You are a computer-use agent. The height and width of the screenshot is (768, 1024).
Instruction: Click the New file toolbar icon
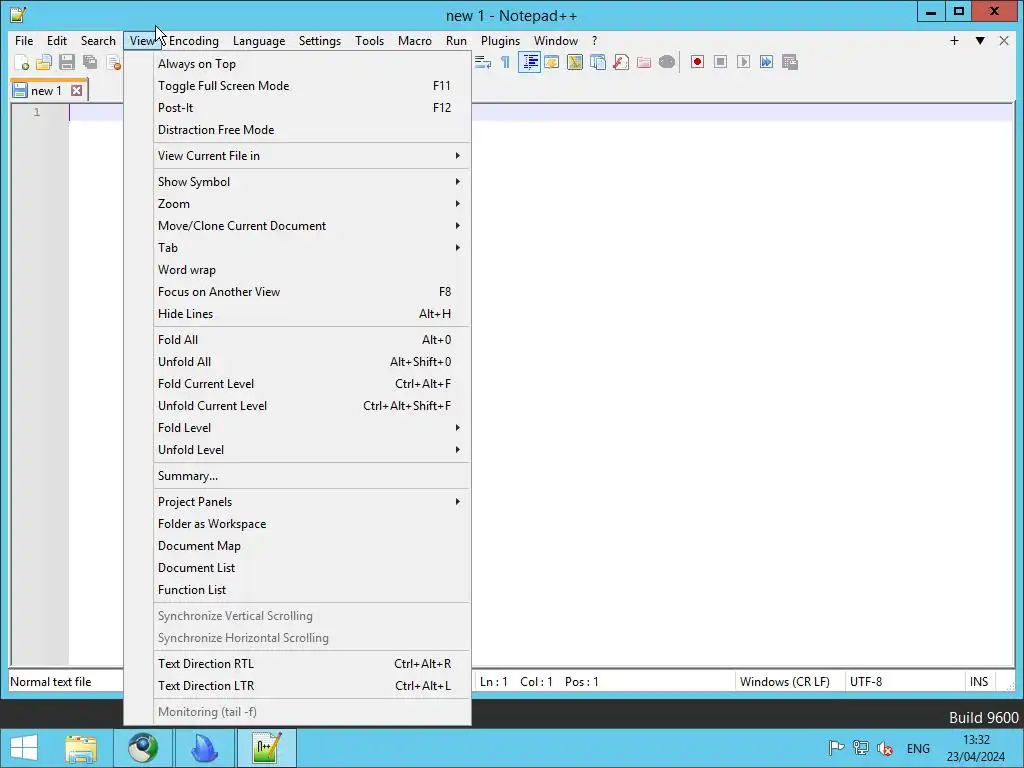point(22,62)
